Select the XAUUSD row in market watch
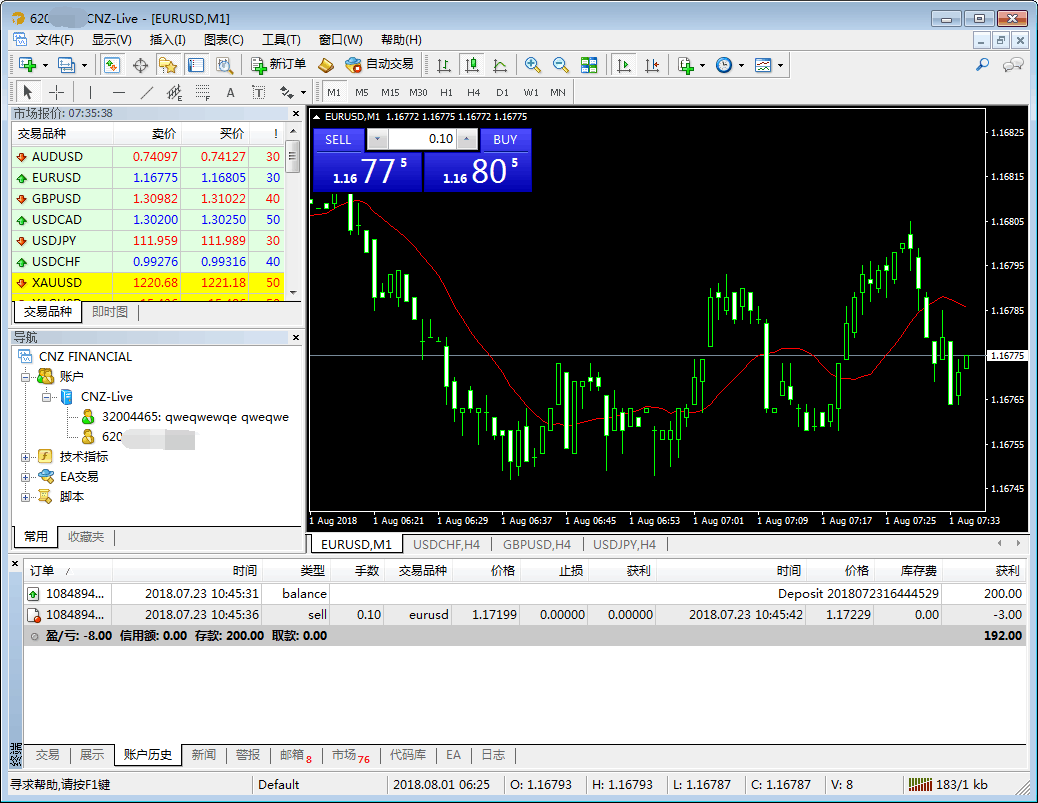 click(x=148, y=283)
